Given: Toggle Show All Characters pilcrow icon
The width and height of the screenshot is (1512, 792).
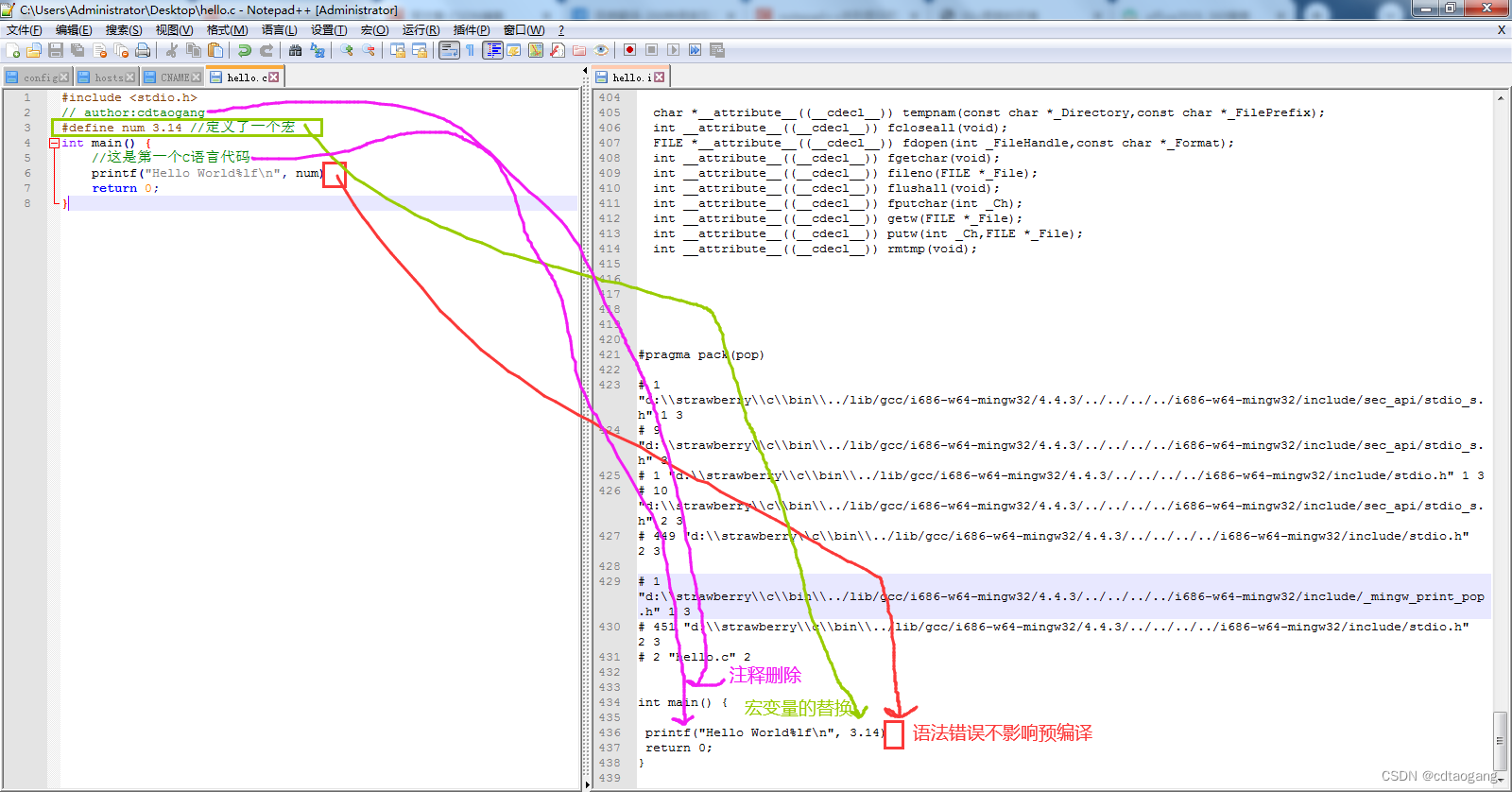Looking at the screenshot, I should click(471, 50).
